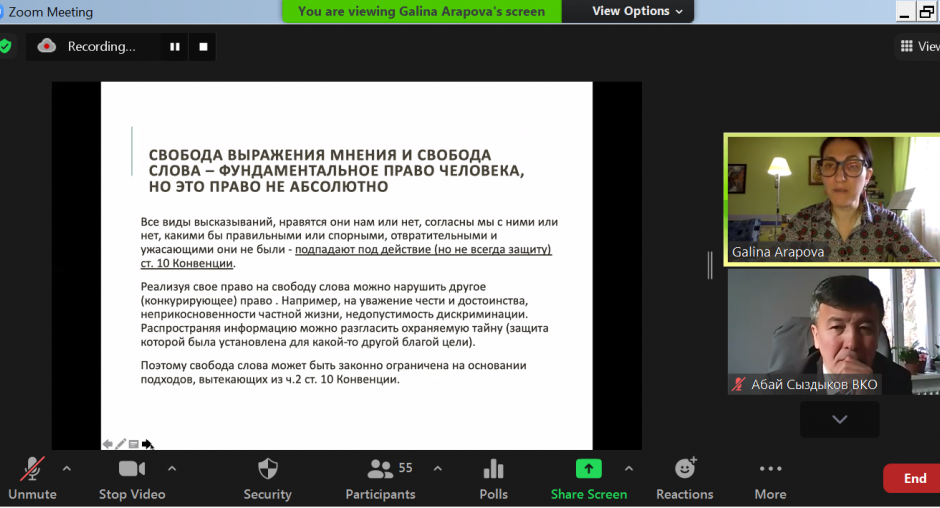Image resolution: width=940 pixels, height=508 pixels.
Task: Stop the recording
Action: [x=203, y=46]
